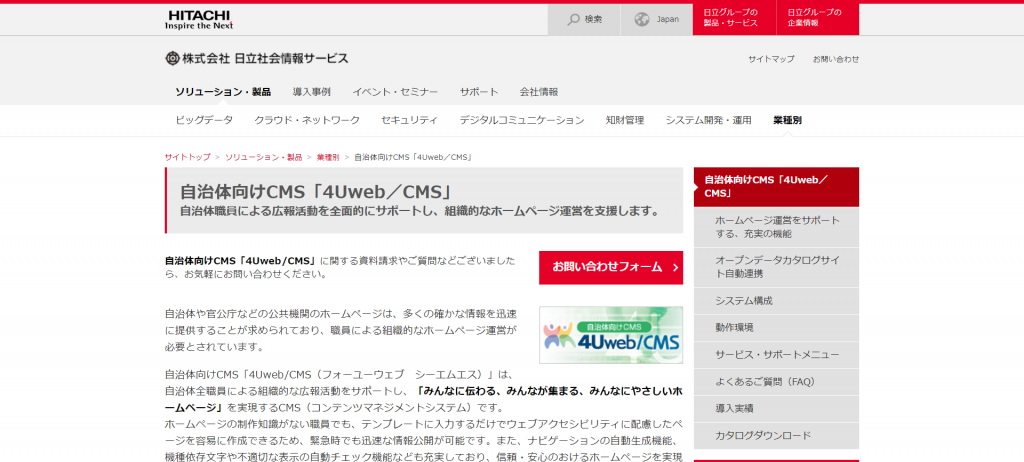
Task: Click the red お問い合わせフォーム button
Action: click(611, 267)
